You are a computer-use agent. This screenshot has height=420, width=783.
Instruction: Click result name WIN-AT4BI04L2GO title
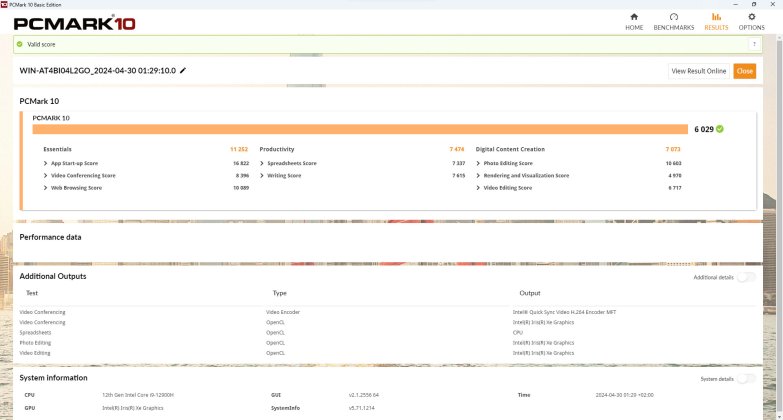97,70
